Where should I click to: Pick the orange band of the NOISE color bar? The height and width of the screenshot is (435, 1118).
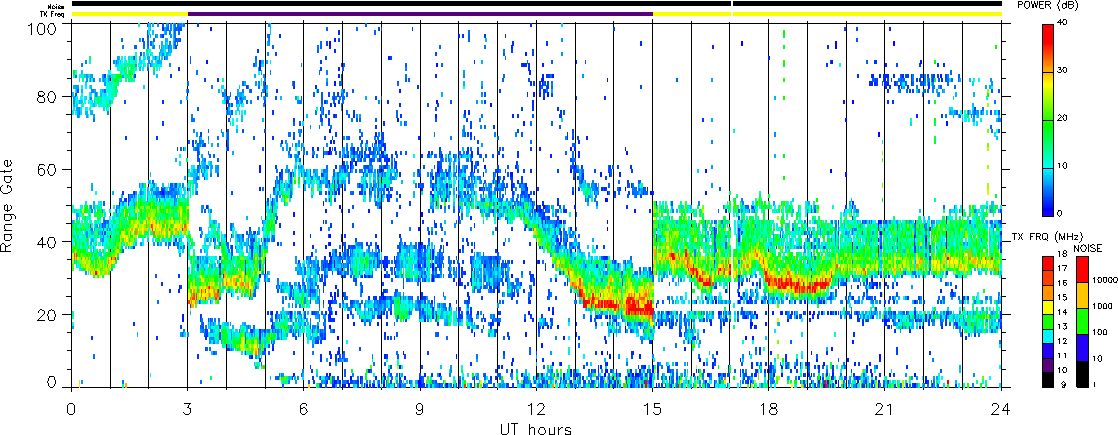click(1080, 295)
